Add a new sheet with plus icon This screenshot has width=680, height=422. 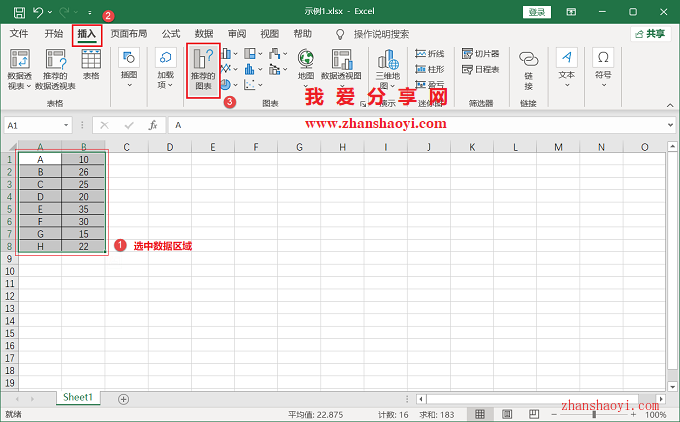123,399
